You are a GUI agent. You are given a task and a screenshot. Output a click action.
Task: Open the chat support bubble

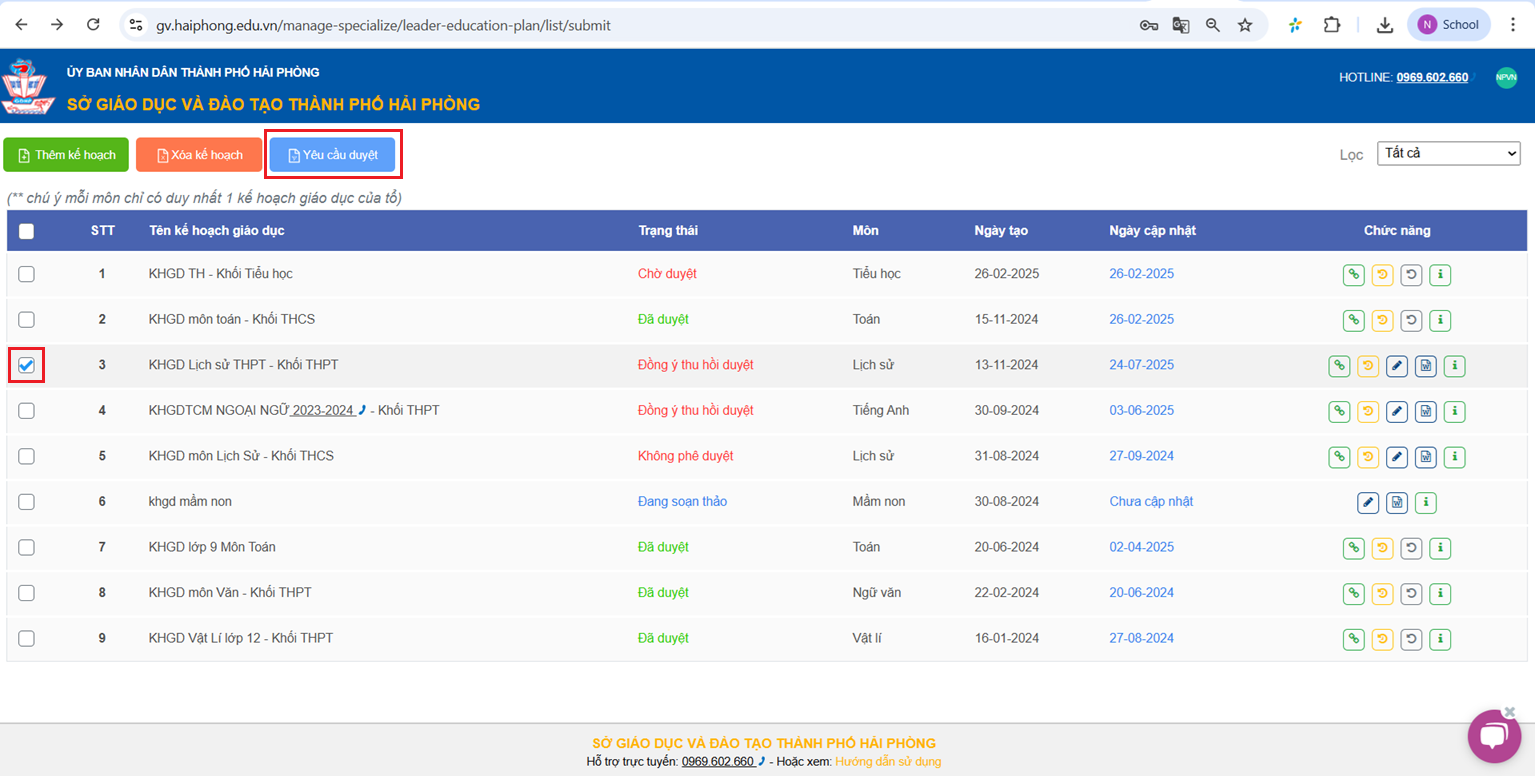click(1493, 736)
